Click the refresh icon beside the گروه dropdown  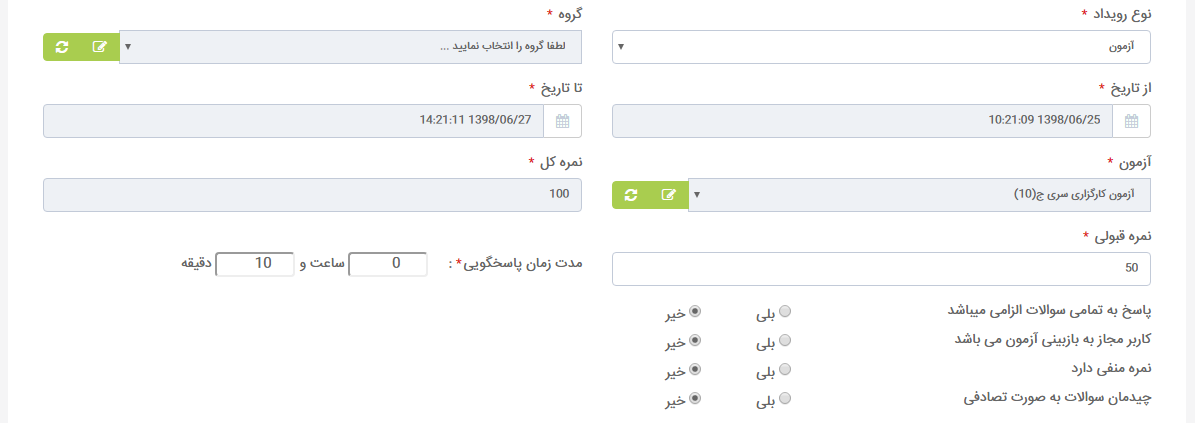tap(62, 46)
